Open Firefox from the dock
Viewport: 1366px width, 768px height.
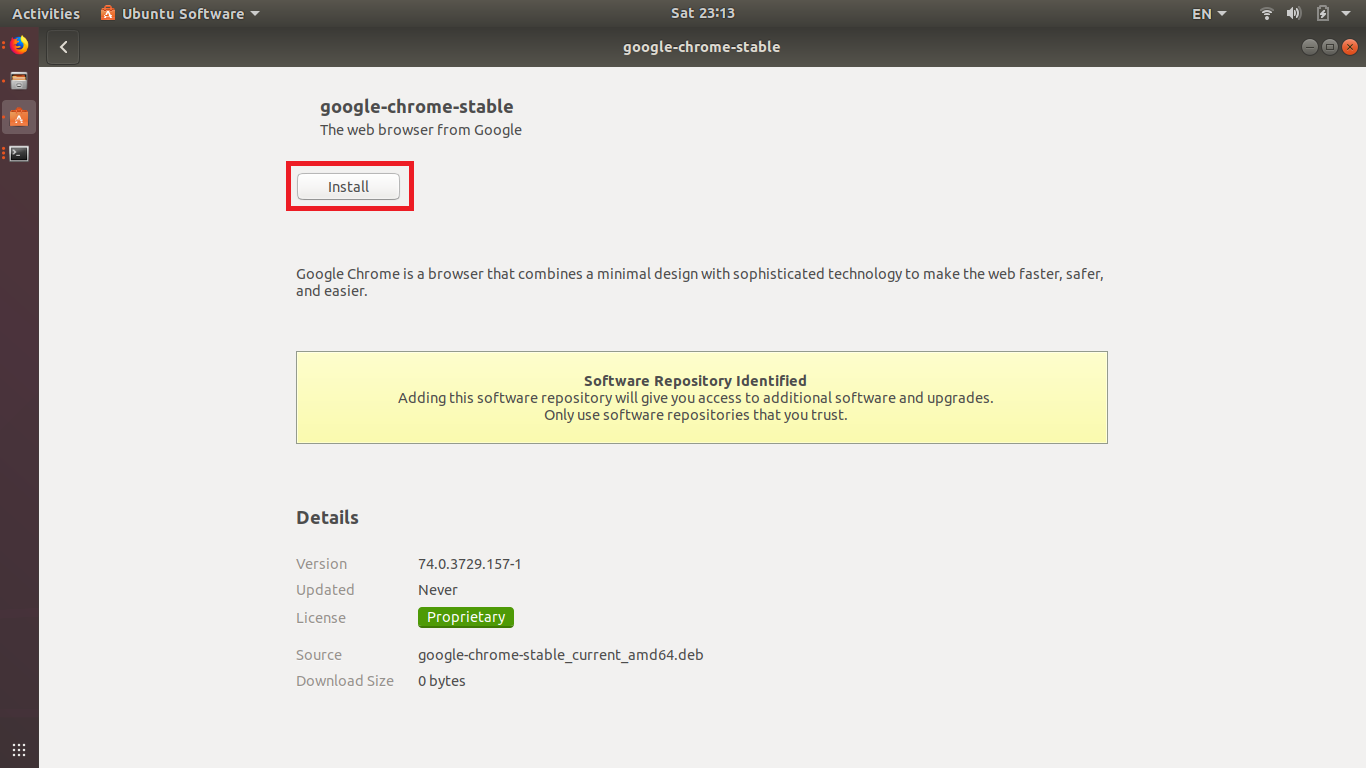[19, 45]
